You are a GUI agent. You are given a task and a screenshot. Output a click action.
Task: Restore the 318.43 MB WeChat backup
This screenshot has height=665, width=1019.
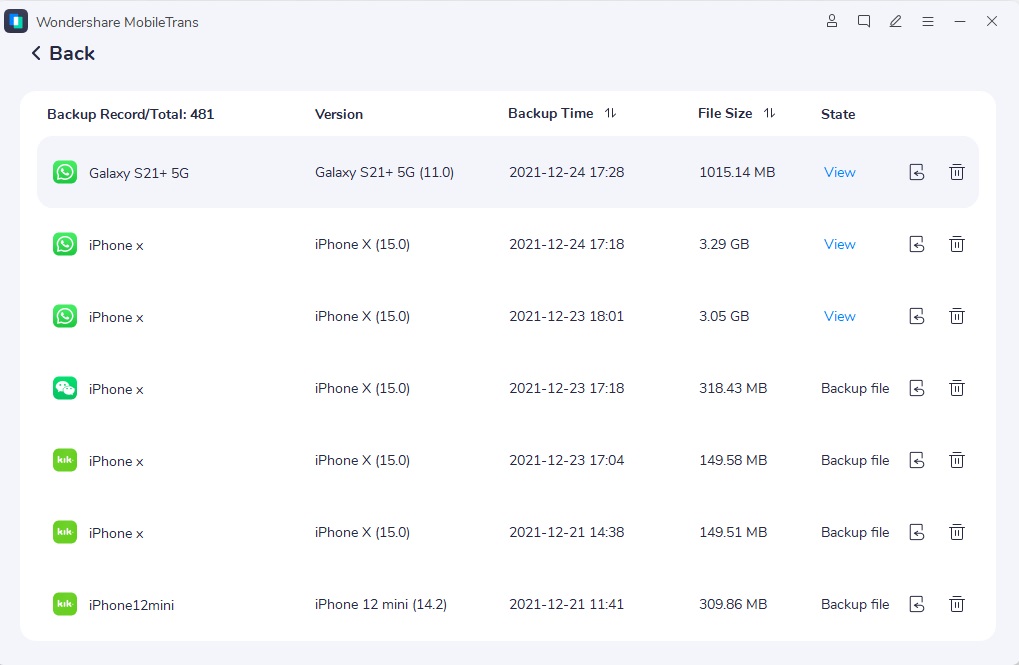point(917,389)
